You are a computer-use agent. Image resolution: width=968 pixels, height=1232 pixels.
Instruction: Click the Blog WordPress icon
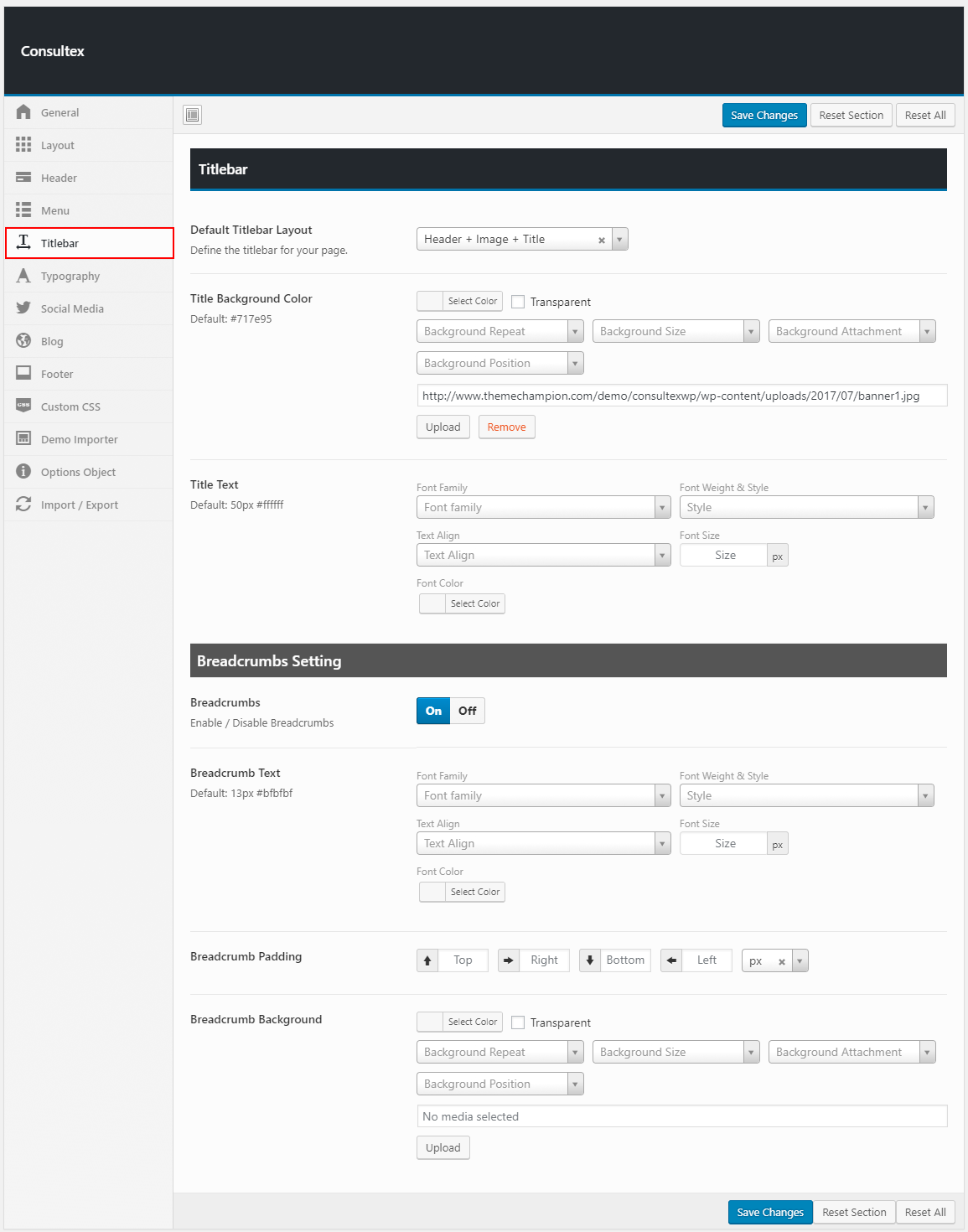[23, 341]
